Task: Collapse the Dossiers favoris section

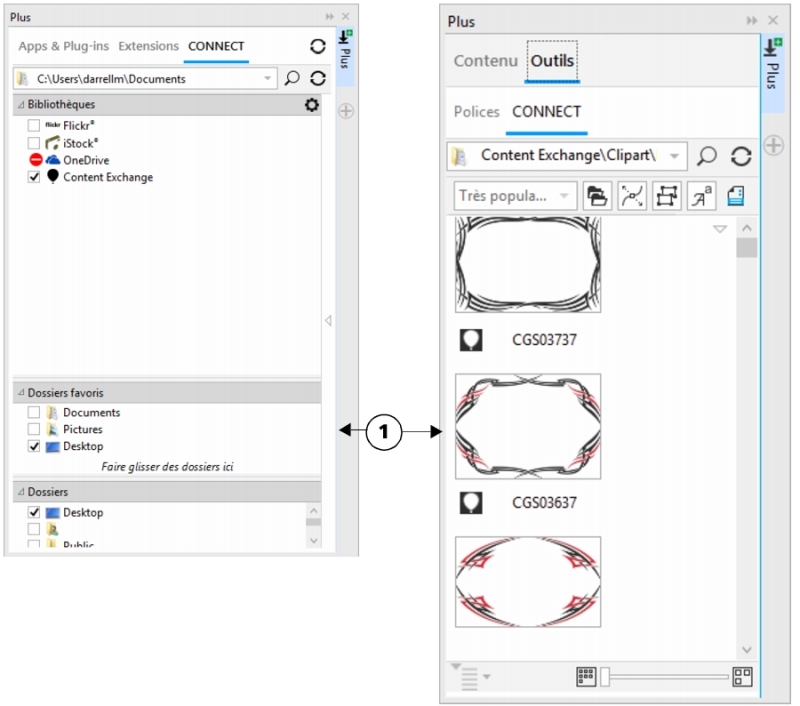Action: (20, 393)
